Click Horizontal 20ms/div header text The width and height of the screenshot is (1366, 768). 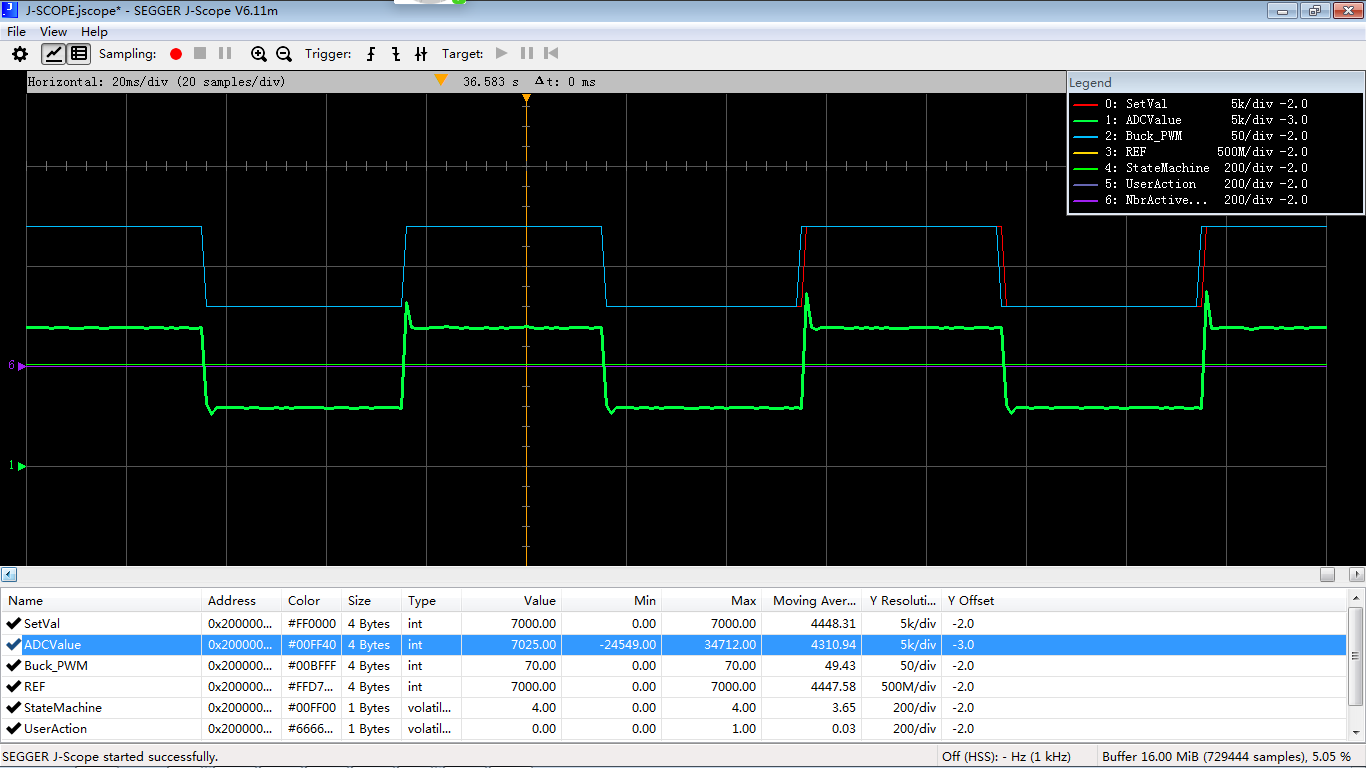[156, 82]
